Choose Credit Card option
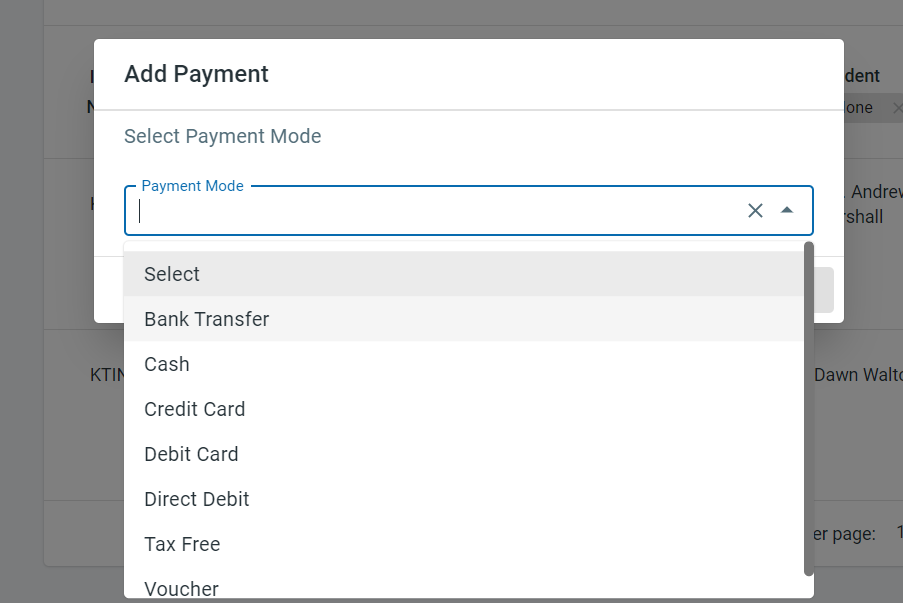Viewport: 903px width, 603px height. (194, 409)
